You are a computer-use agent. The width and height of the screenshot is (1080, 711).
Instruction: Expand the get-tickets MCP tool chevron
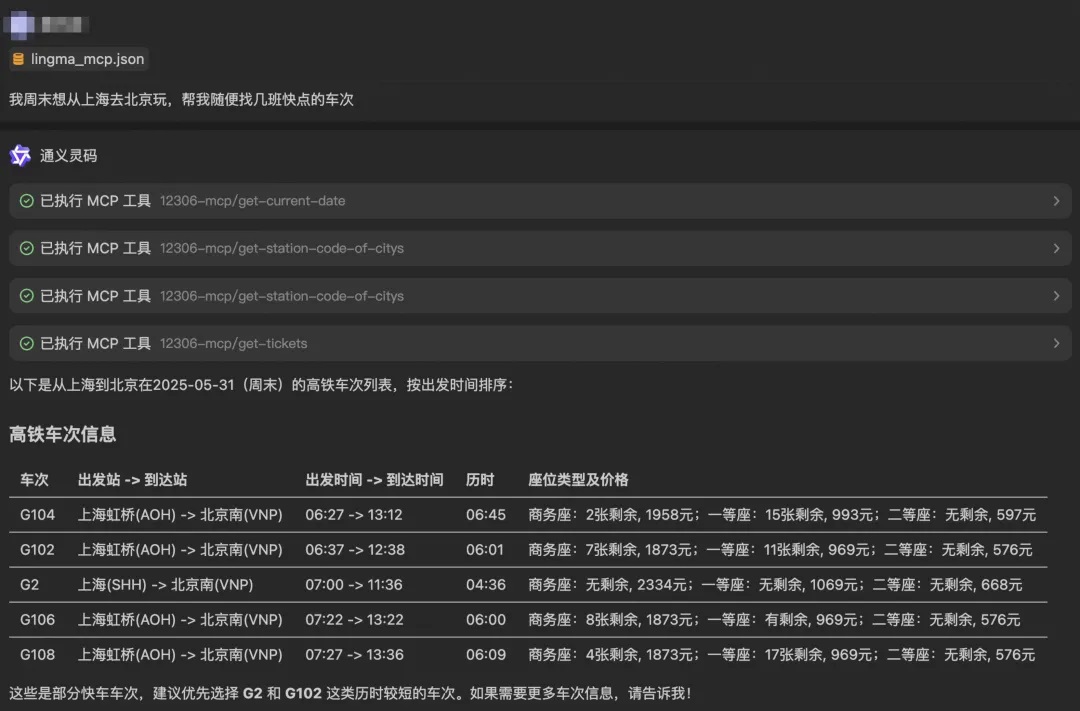[x=1056, y=343]
